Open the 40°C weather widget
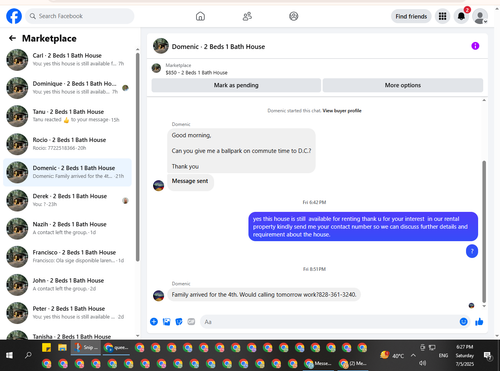 point(392,355)
